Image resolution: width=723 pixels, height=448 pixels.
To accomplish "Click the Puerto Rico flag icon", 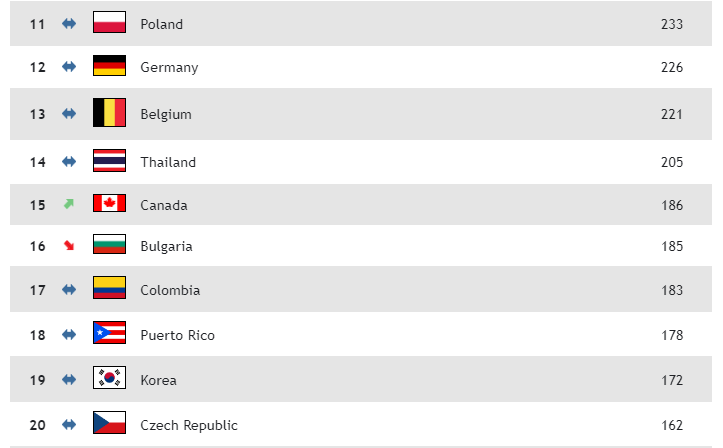I will (109, 334).
